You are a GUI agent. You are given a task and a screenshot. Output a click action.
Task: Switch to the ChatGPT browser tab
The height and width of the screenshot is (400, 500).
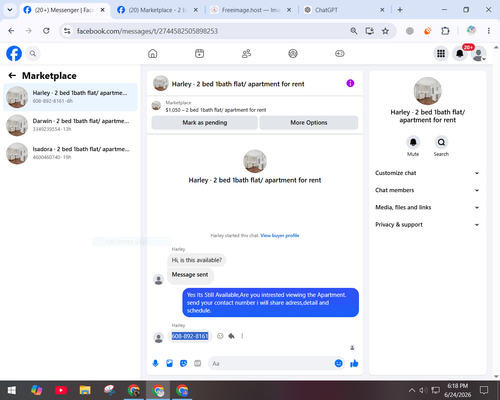click(x=344, y=10)
